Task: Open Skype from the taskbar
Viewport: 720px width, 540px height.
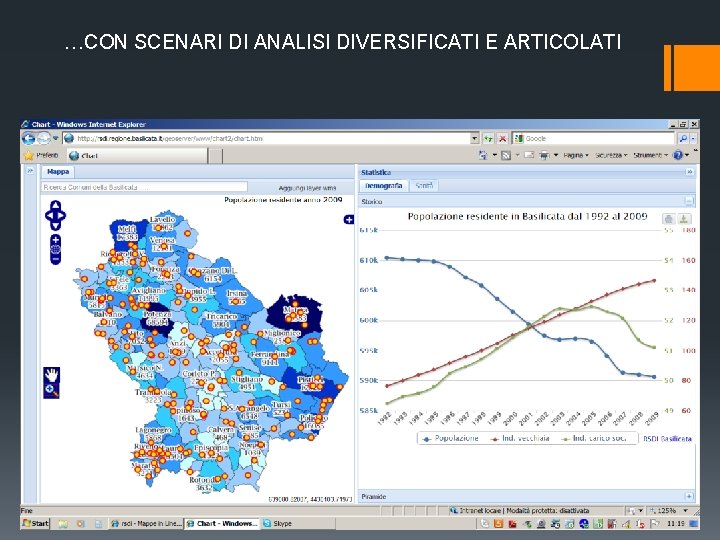Action: 278,523
